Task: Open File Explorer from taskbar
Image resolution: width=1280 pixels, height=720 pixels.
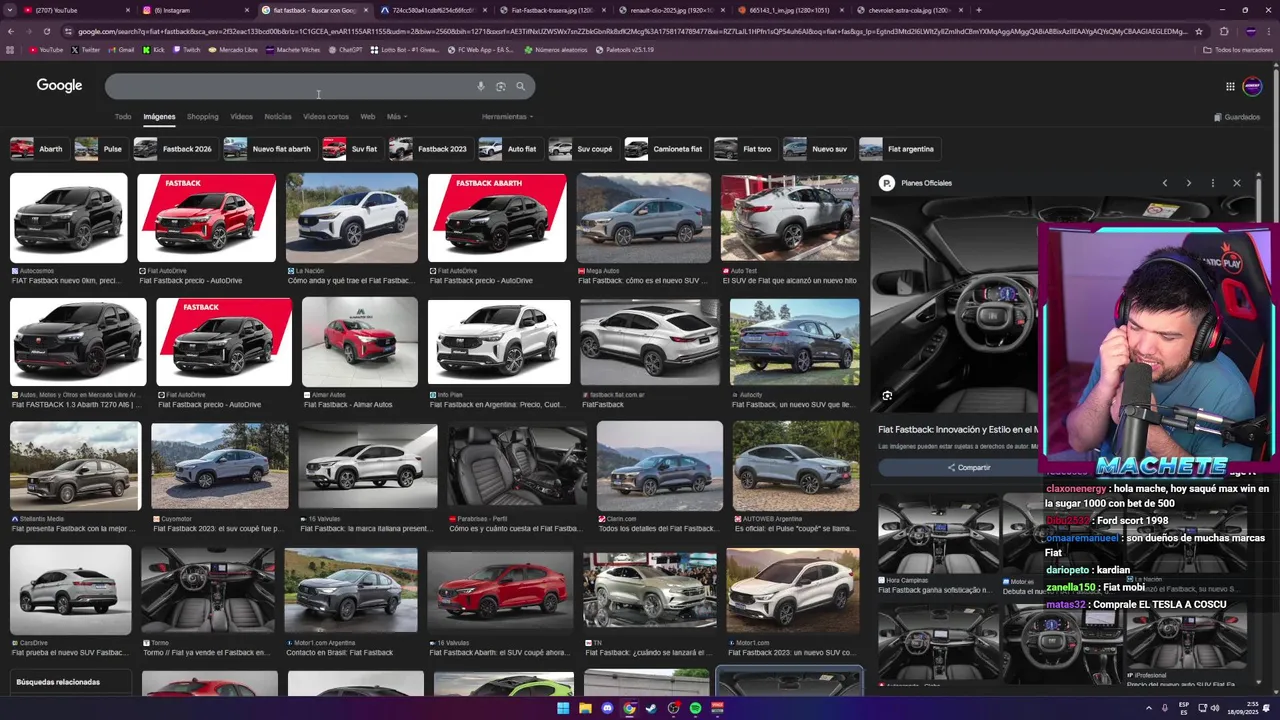Action: tap(585, 708)
